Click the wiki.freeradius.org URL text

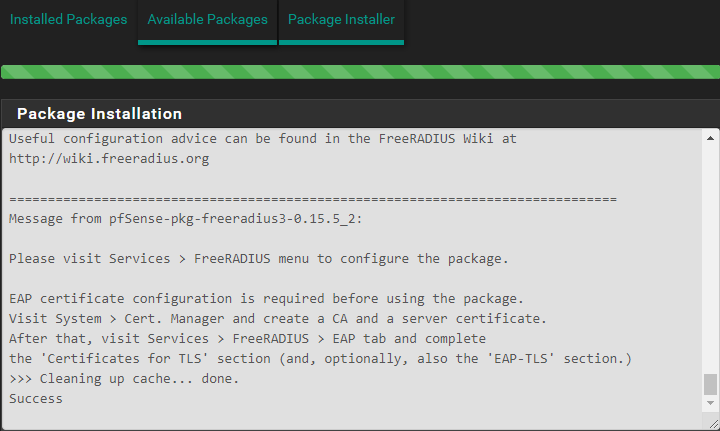[109, 158]
